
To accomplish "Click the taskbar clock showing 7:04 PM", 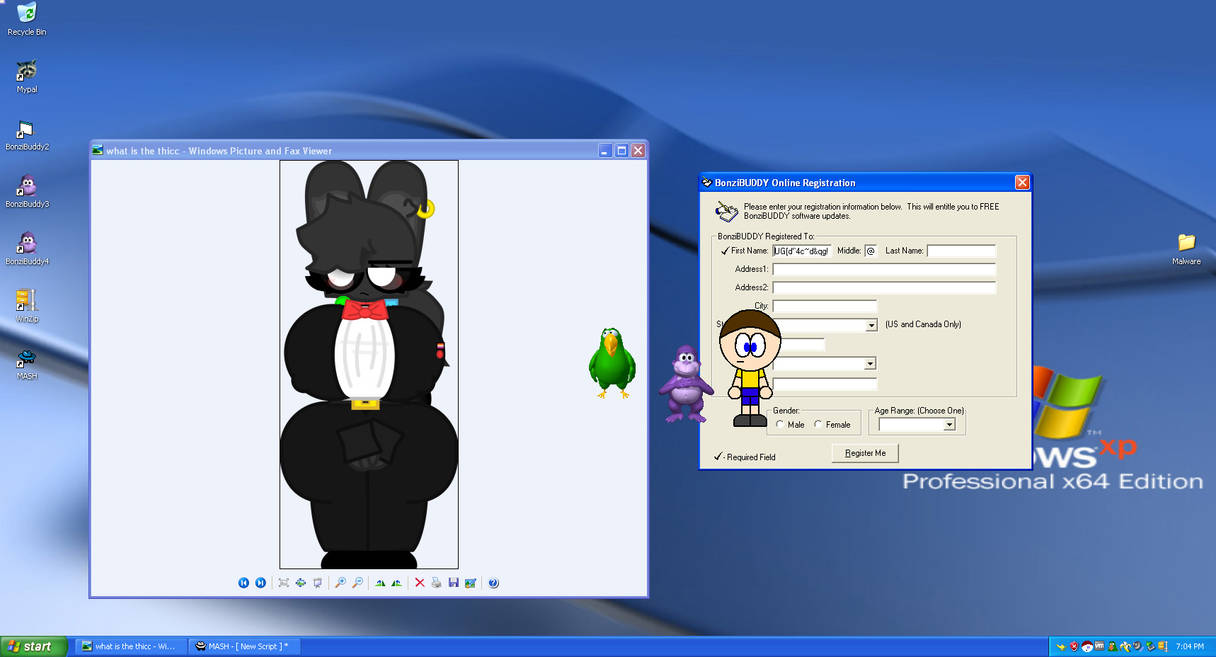I will click(1190, 647).
